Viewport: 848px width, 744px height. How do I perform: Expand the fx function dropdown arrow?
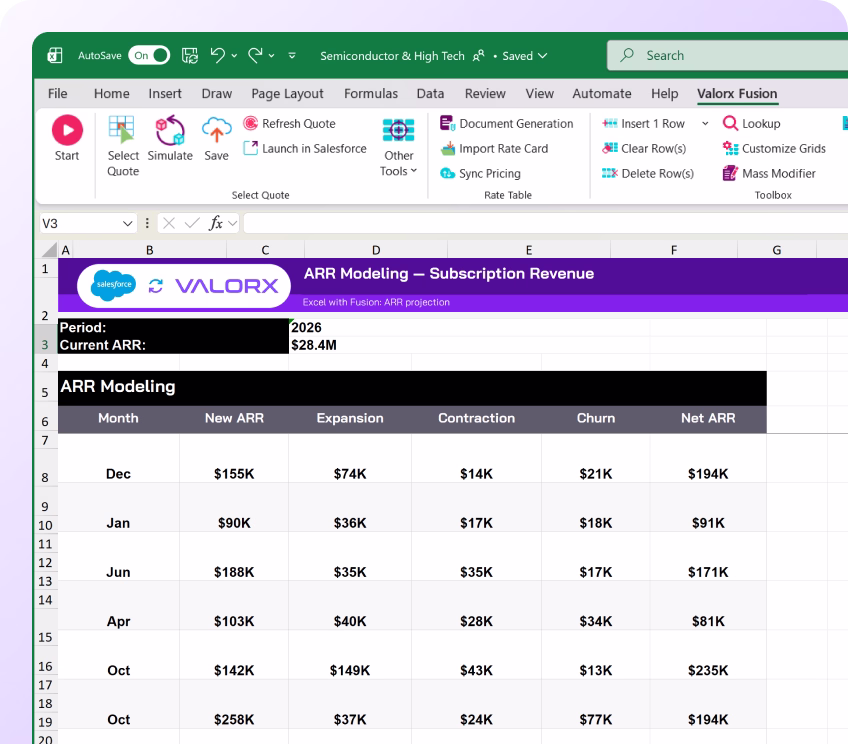coord(233,223)
